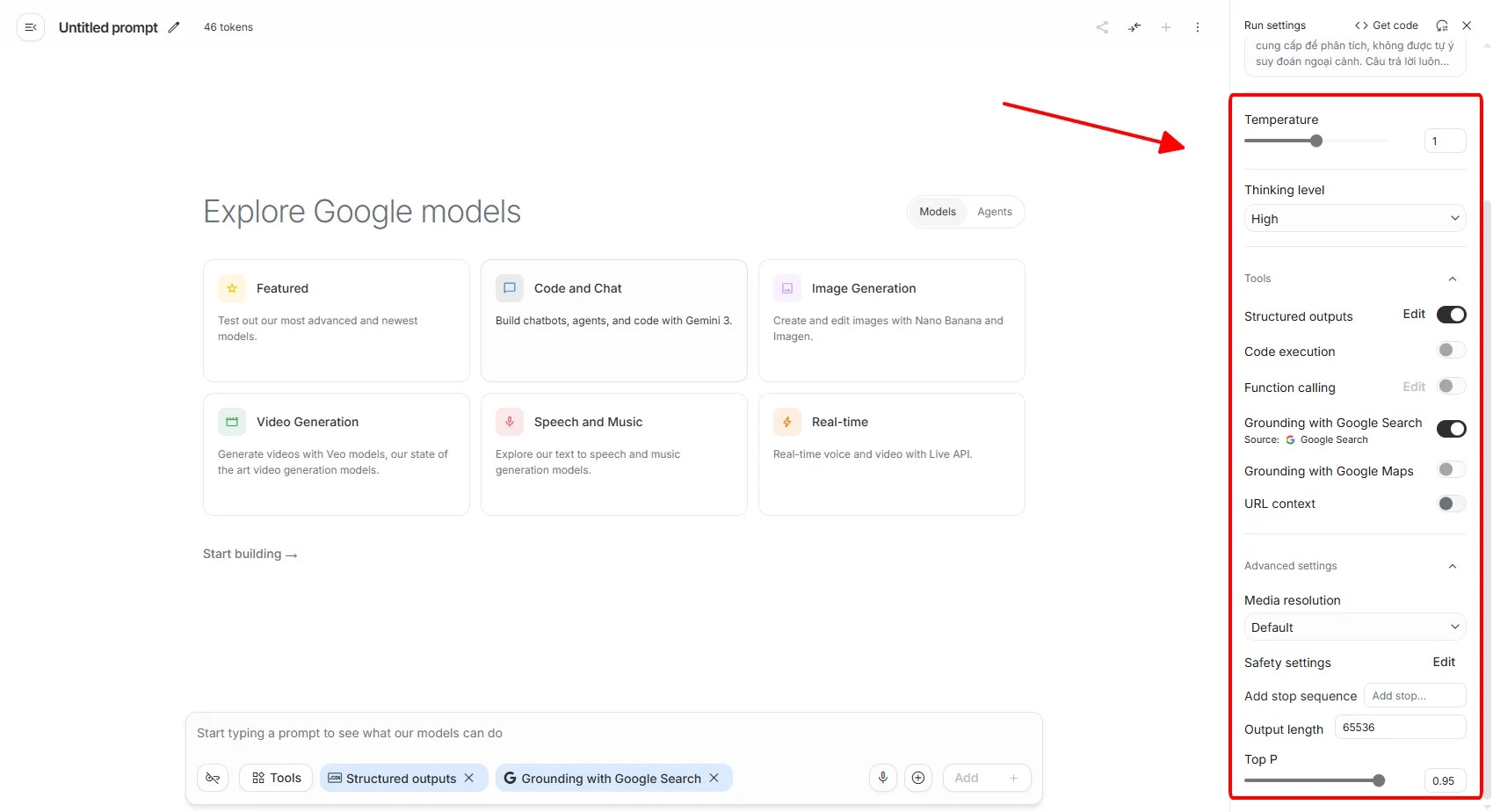
Task: Click the Top P value field
Action: pyautogui.click(x=1446, y=780)
